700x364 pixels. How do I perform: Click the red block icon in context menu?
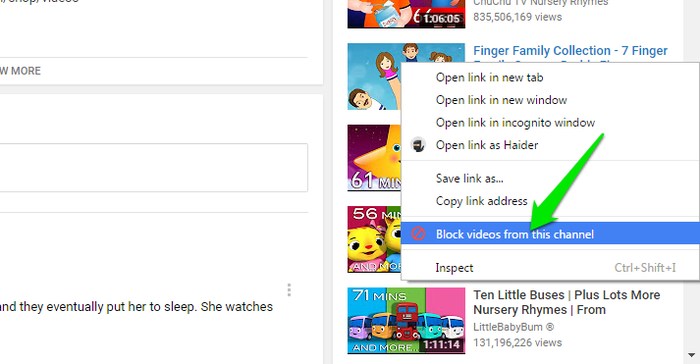[x=418, y=234]
